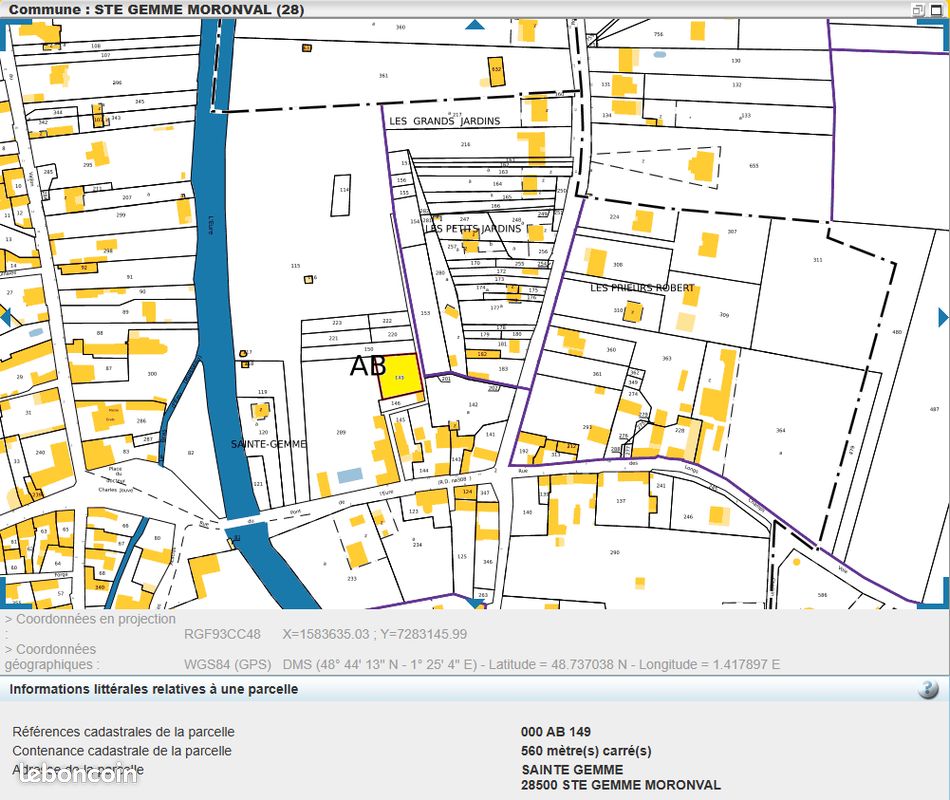Image resolution: width=950 pixels, height=800 pixels.
Task: Restore the window with the overlapping-squares icon
Action: coord(918,10)
